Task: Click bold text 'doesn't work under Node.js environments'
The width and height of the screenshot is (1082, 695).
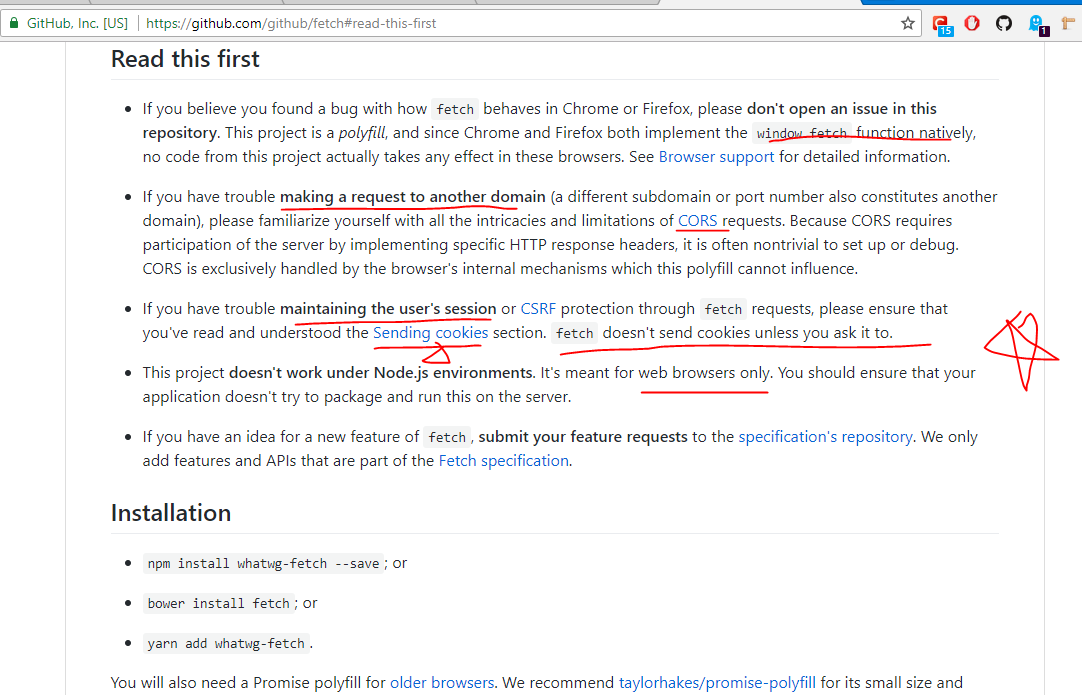Action: pyautogui.click(x=381, y=373)
